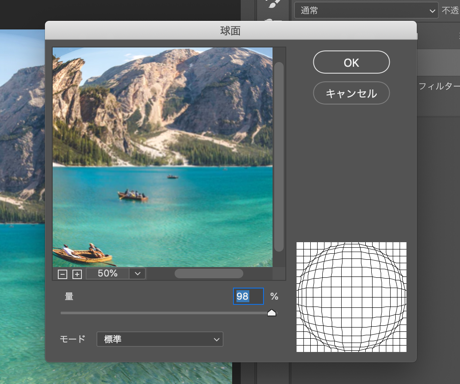Open the 通常 blend mode dropdown
460x384 pixels.
click(x=366, y=11)
